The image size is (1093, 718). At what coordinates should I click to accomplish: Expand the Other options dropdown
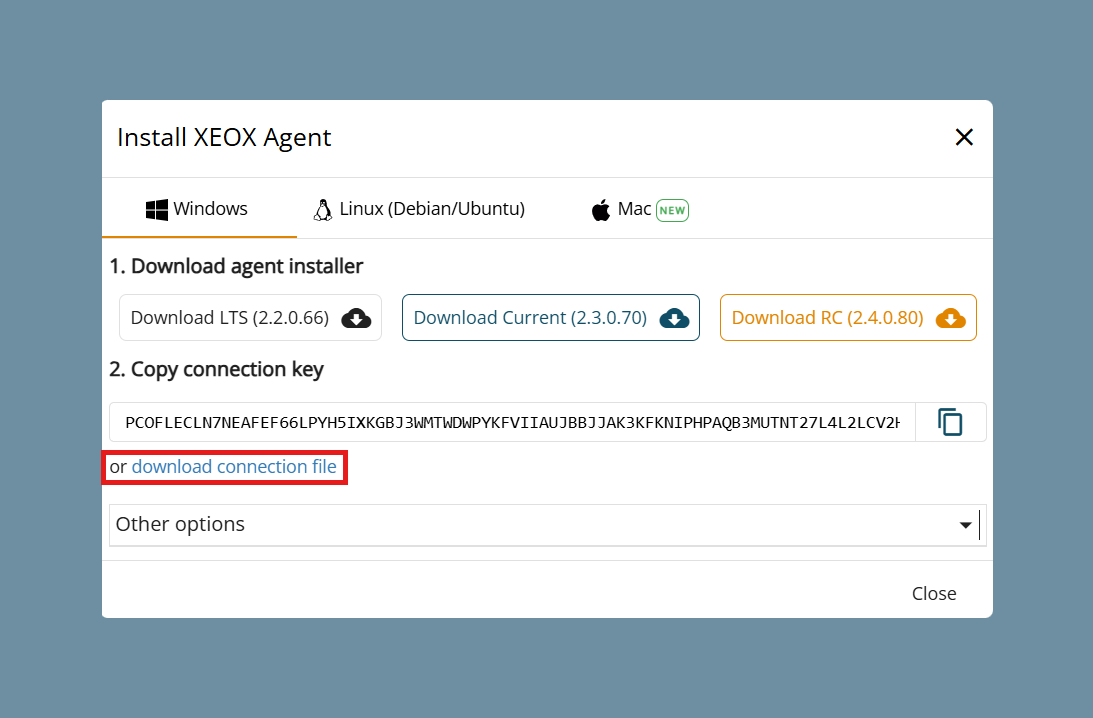point(548,524)
